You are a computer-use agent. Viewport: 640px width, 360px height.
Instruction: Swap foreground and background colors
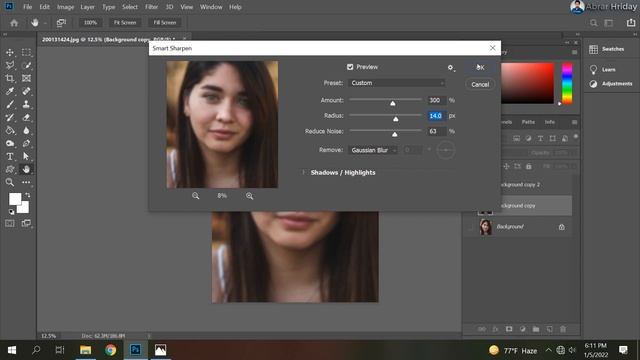27,196
